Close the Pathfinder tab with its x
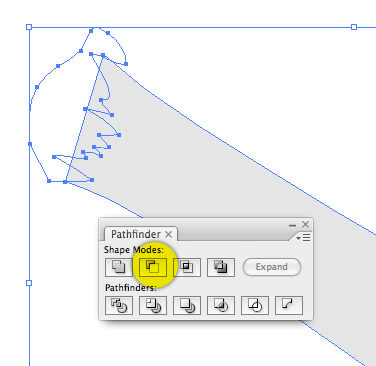This screenshot has height=366, width=376. click(169, 235)
